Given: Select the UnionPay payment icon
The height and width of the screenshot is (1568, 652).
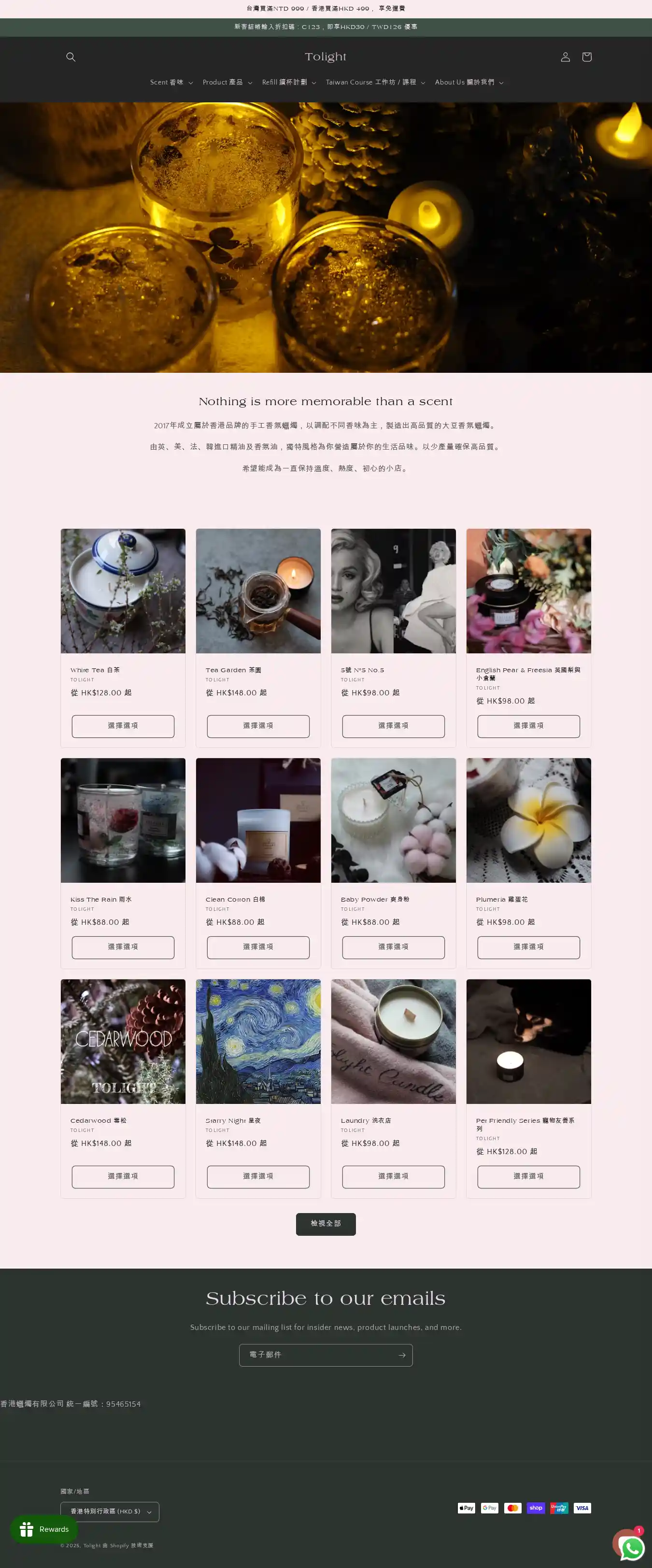Looking at the screenshot, I should point(559,1508).
